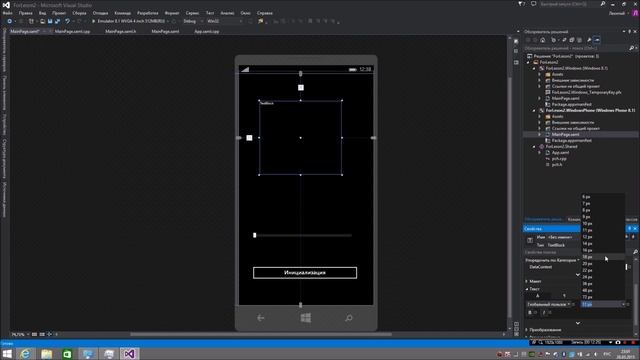
Task: Select pch.h in Solution Explorer
Action: 557,164
